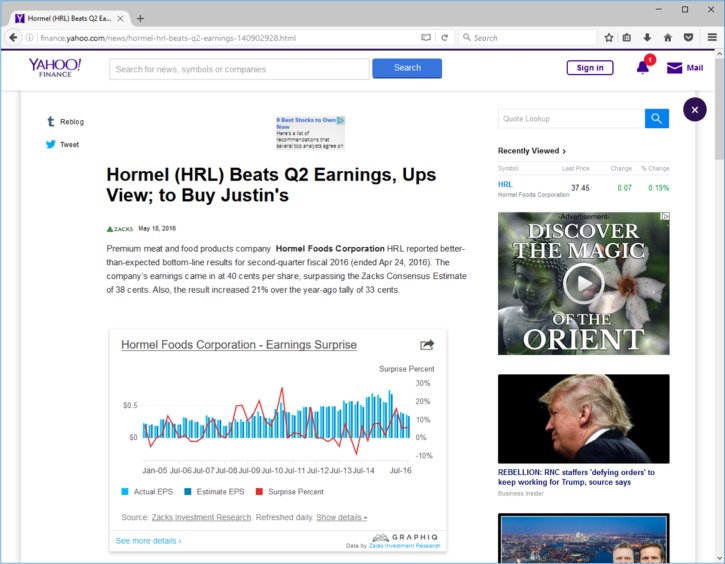
Task: Bookmark this page with star icon
Action: point(609,38)
